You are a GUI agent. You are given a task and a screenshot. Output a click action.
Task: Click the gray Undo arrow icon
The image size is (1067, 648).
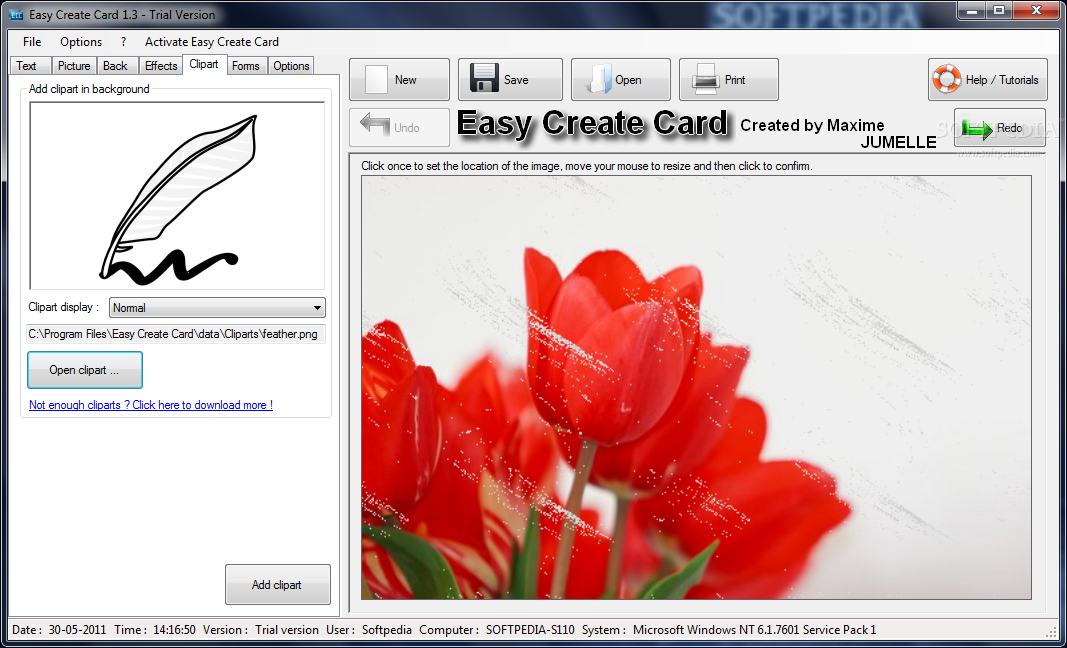(x=374, y=127)
